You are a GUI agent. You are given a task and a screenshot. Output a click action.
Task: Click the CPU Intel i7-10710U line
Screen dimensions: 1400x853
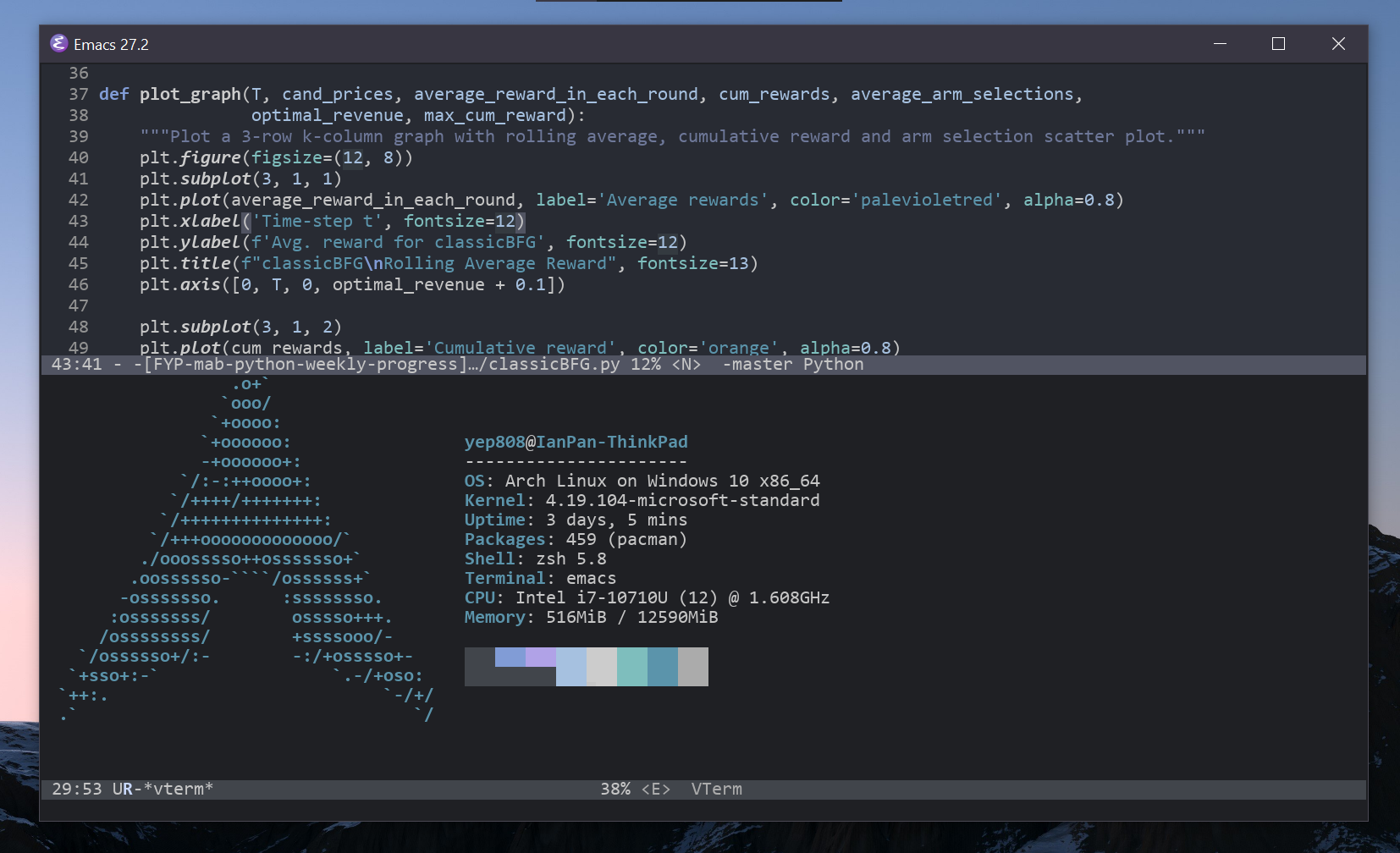point(647,597)
